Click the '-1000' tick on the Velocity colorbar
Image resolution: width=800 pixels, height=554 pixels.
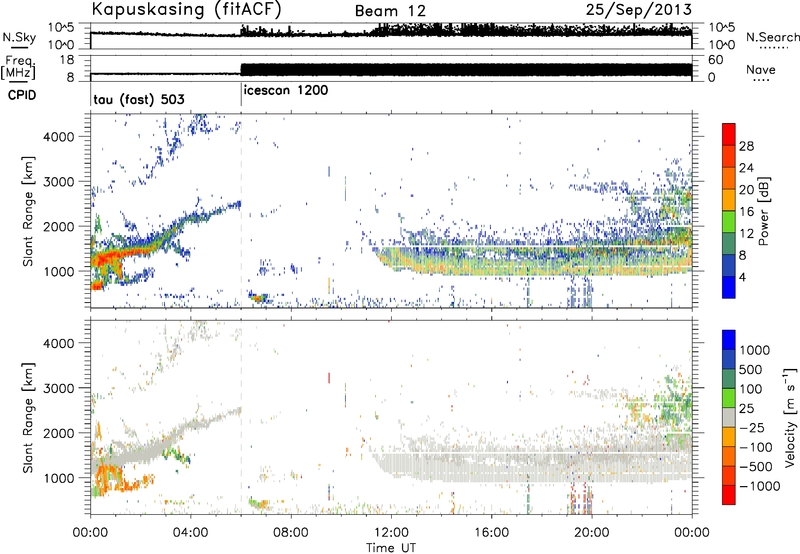tap(759, 486)
